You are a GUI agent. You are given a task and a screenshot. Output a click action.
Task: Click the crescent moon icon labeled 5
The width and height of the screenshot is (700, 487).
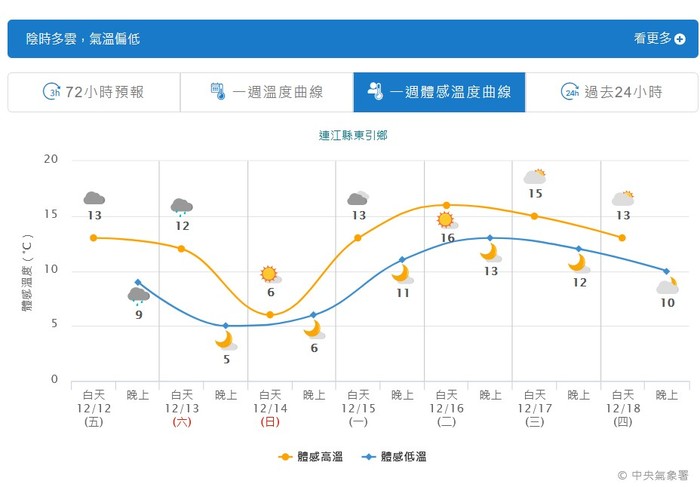[x=226, y=341]
